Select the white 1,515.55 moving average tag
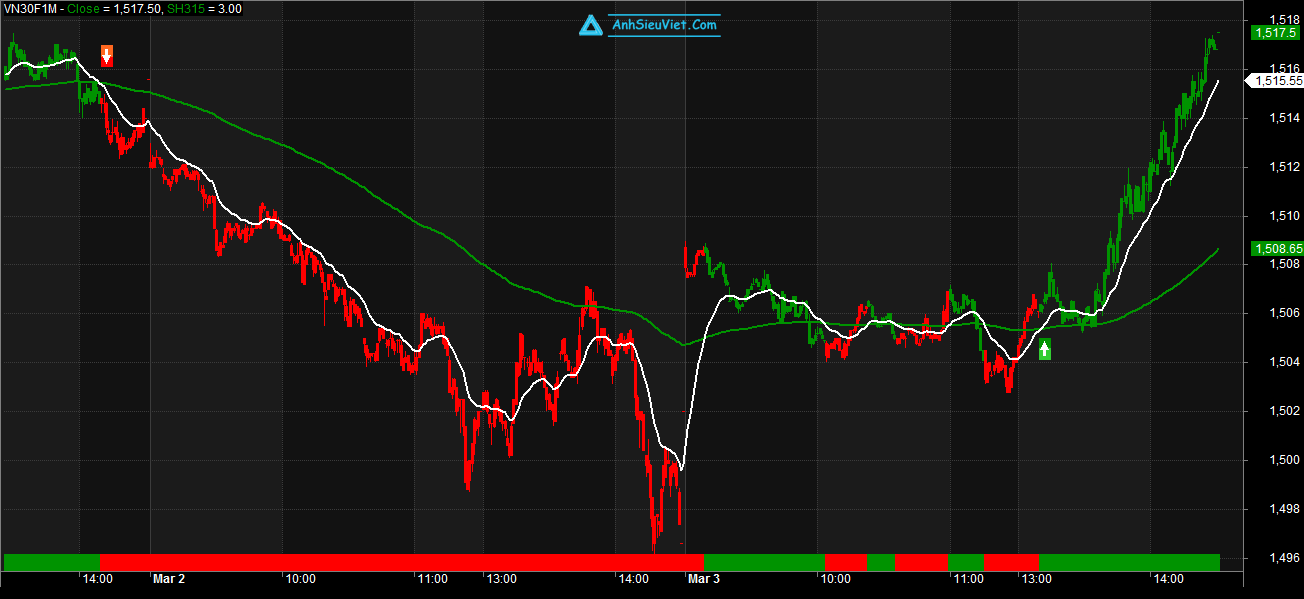Image resolution: width=1304 pixels, height=599 pixels. point(1273,81)
